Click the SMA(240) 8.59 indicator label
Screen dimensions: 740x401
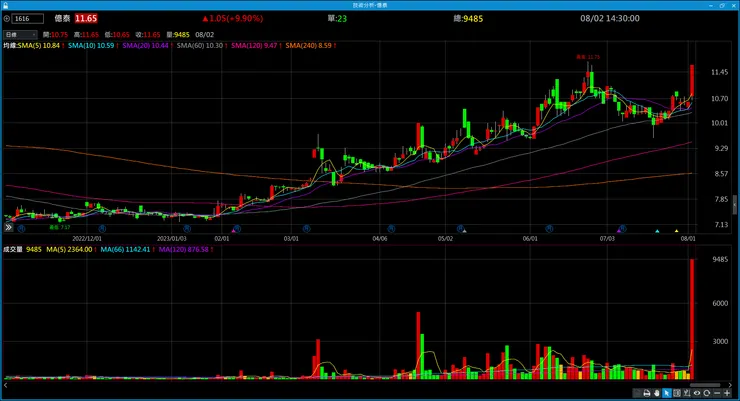coord(311,46)
